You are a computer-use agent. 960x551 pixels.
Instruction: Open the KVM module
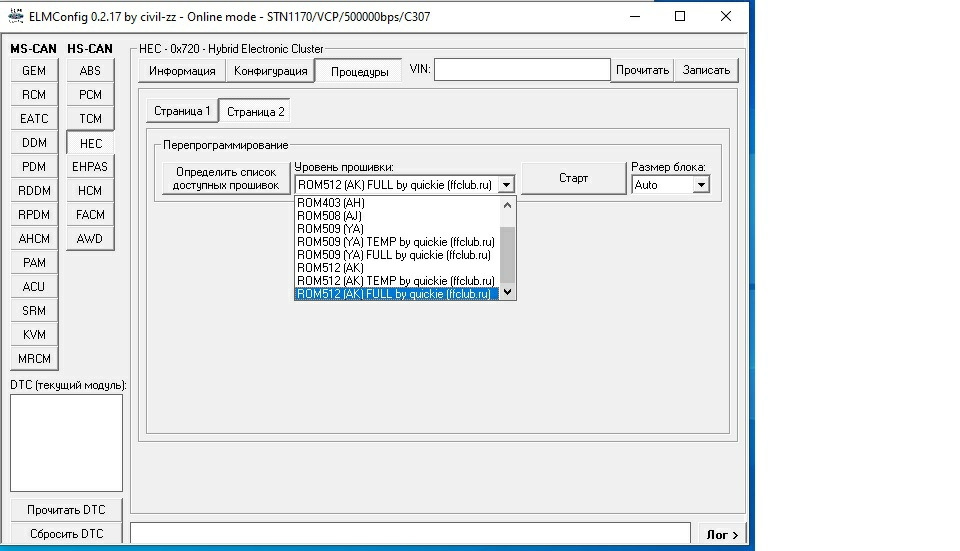coord(34,334)
